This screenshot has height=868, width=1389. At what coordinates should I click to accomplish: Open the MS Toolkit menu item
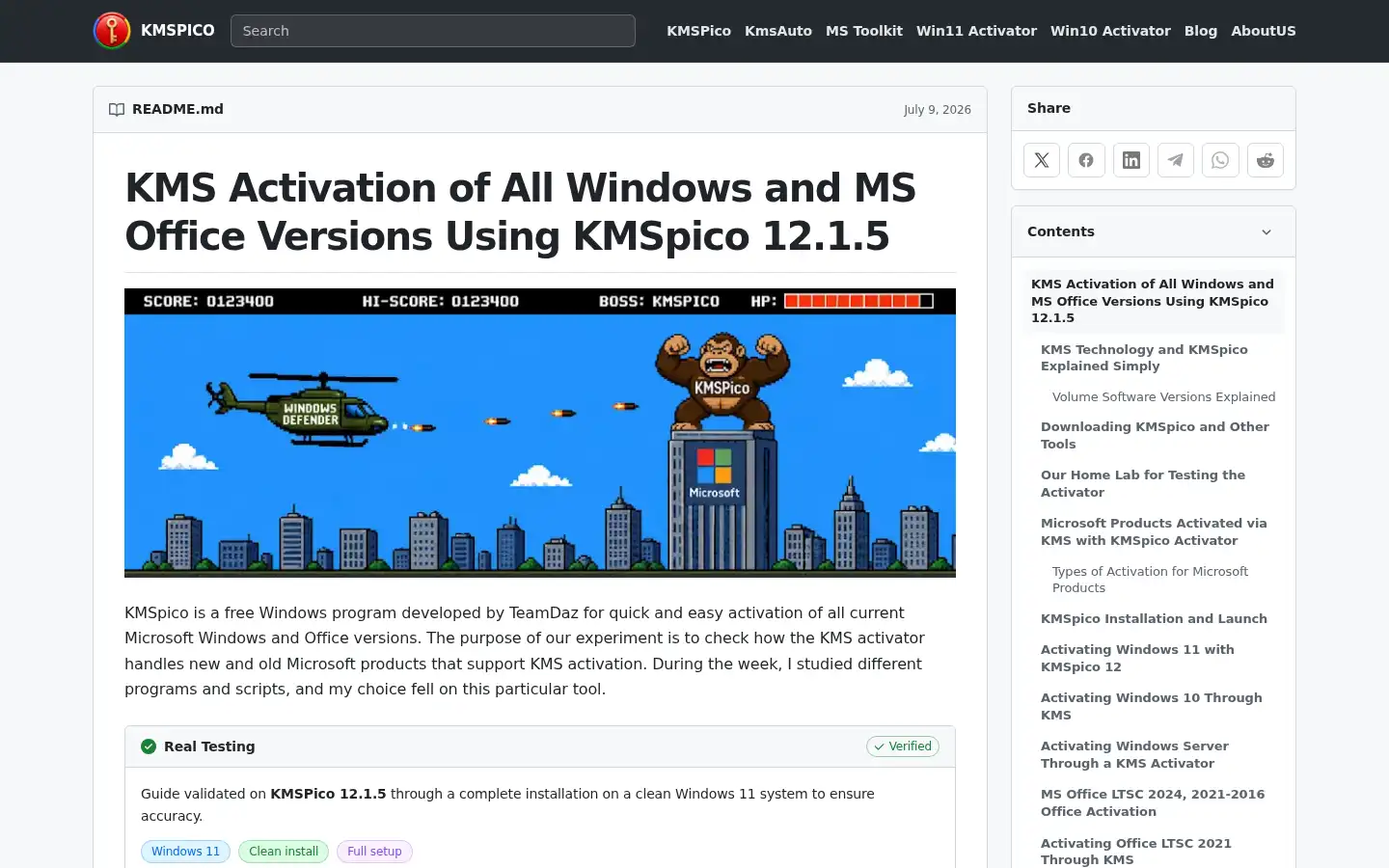point(864,31)
